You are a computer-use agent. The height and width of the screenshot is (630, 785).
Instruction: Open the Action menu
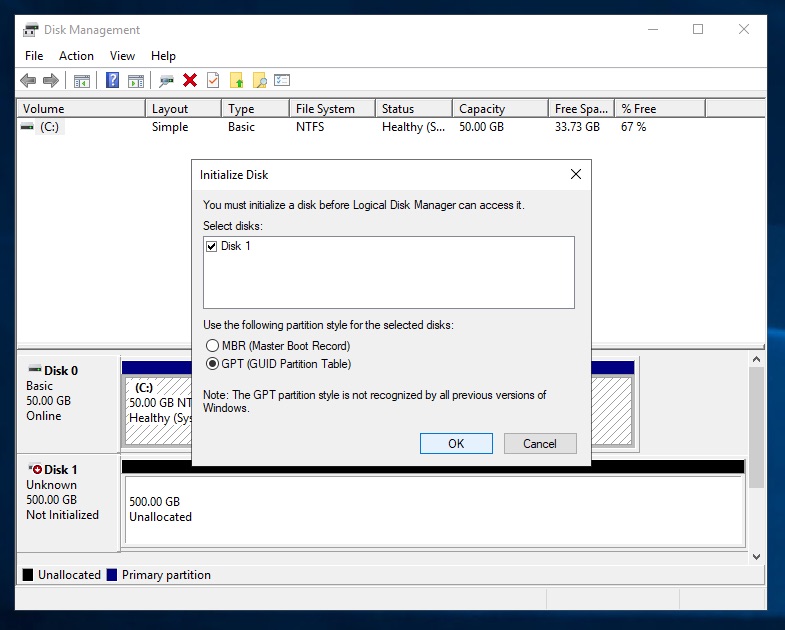pos(76,56)
